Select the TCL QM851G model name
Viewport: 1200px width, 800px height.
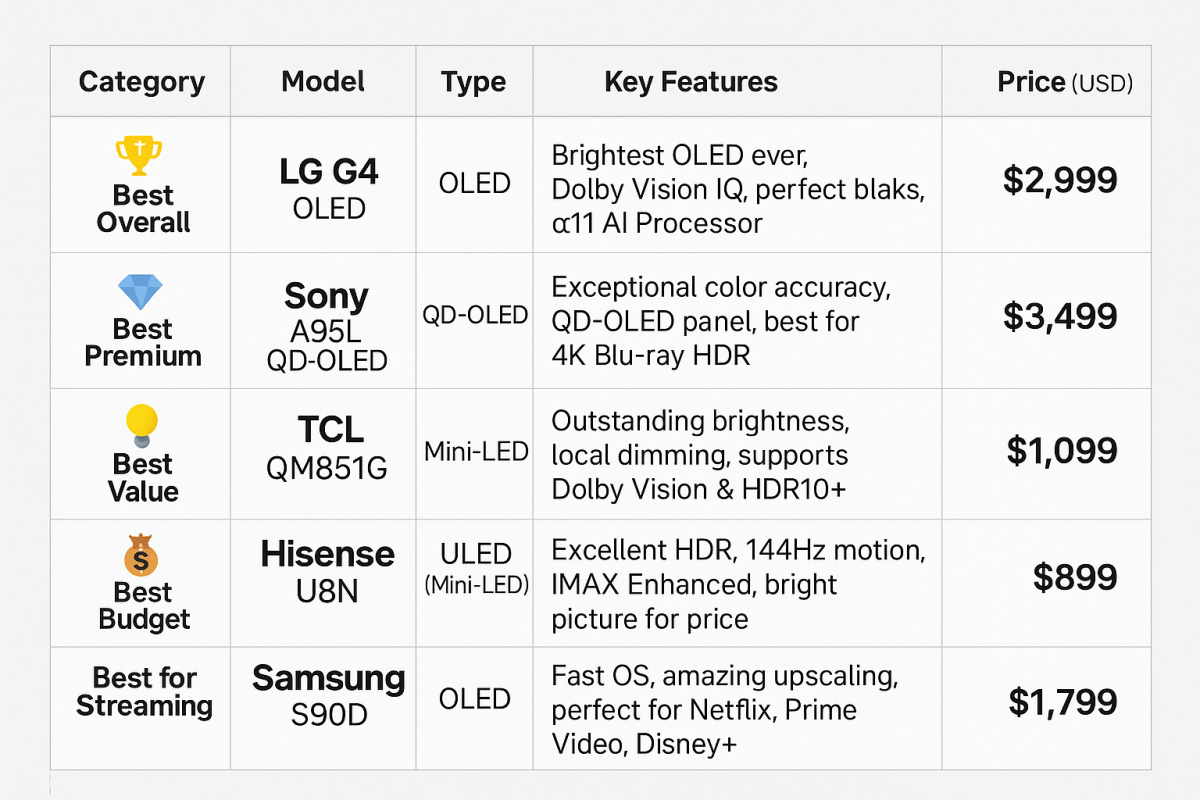tap(329, 447)
